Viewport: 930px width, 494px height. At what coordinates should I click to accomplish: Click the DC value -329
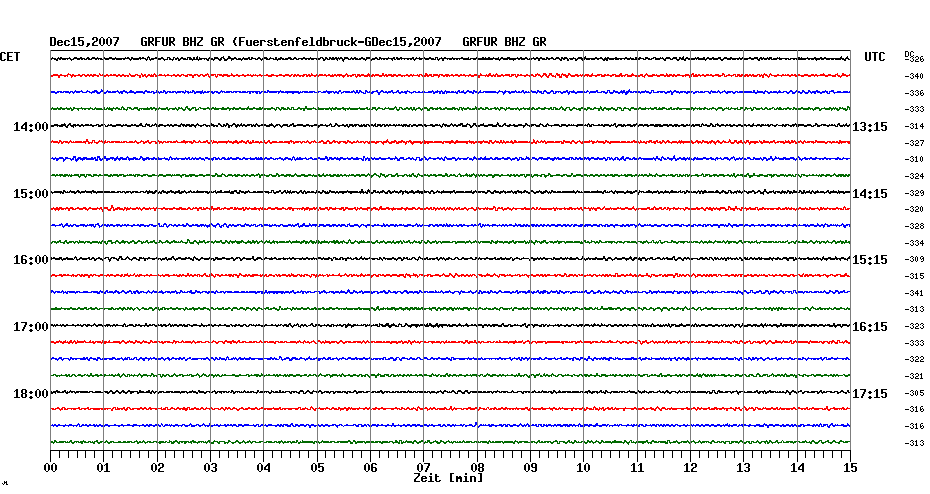coord(914,193)
